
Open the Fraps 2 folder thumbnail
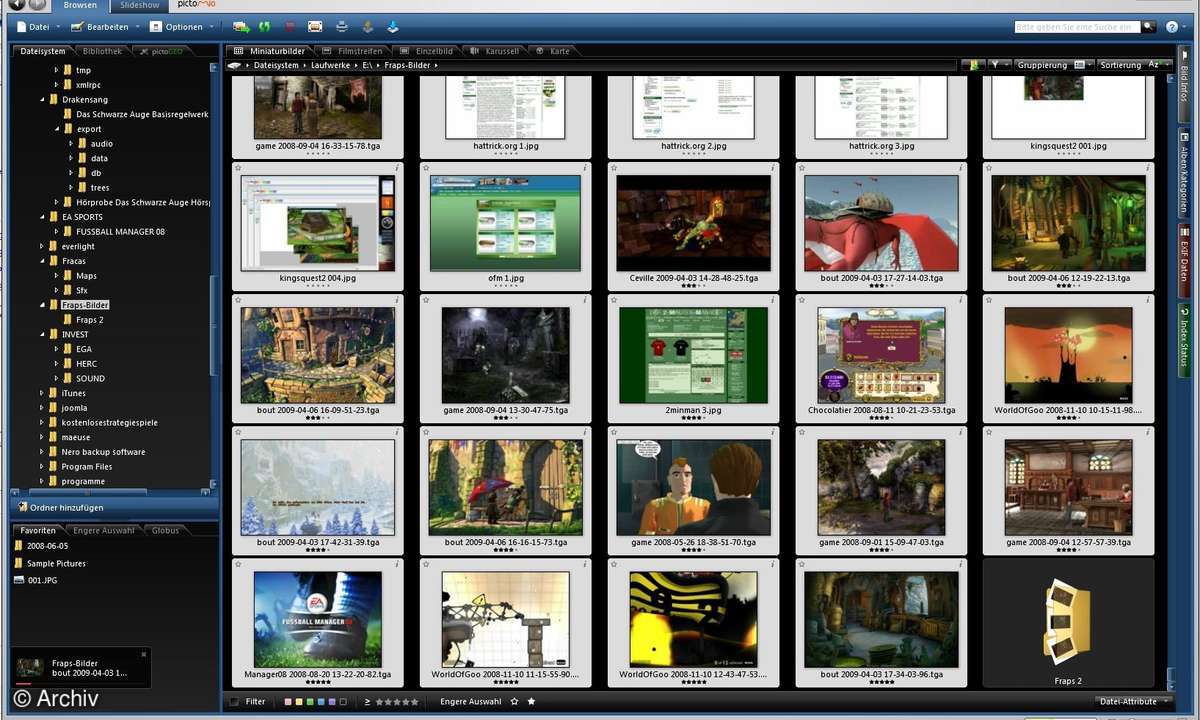[x=1068, y=624]
